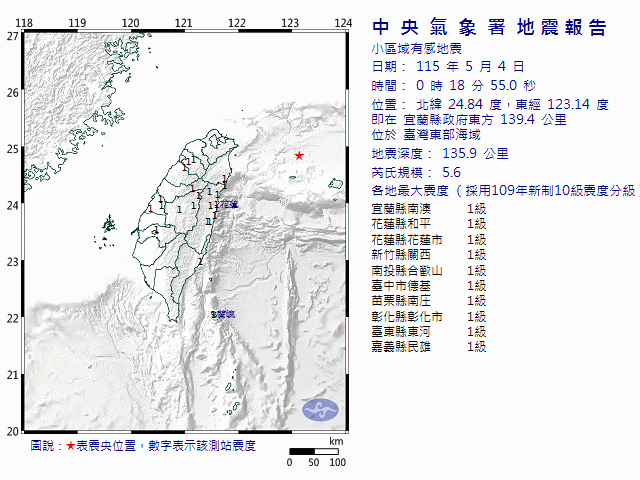Click the 宜蘭縣南澳 intensity row
Image resolution: width=640 pixels, height=480 pixels.
429,209
